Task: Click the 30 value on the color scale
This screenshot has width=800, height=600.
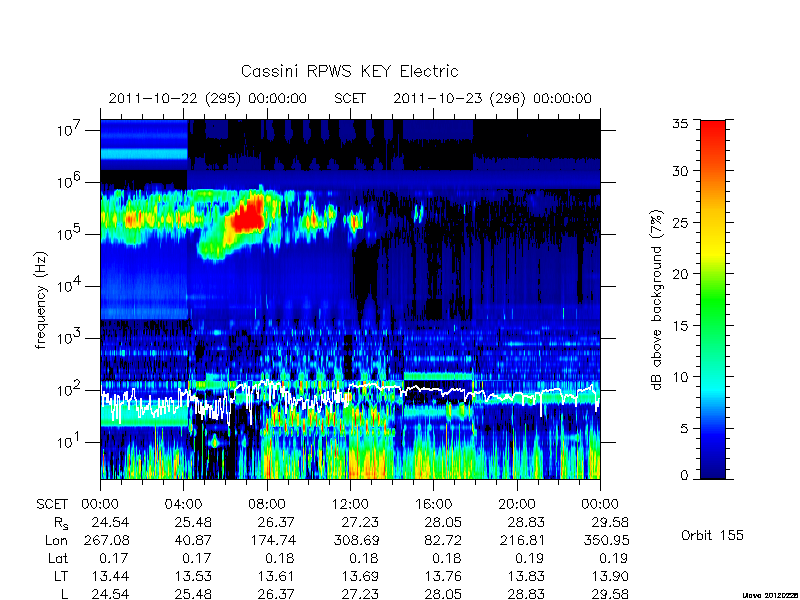Action: pos(680,170)
